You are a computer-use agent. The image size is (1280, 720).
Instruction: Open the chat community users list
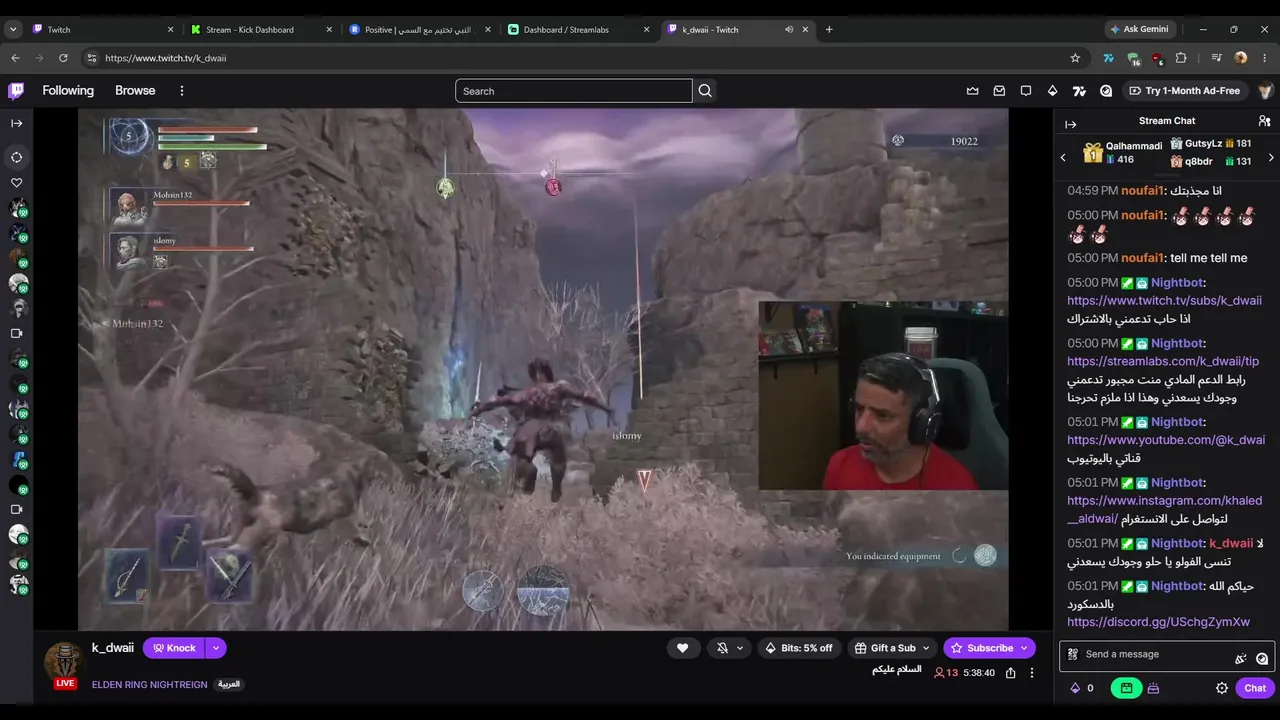coord(1264,121)
